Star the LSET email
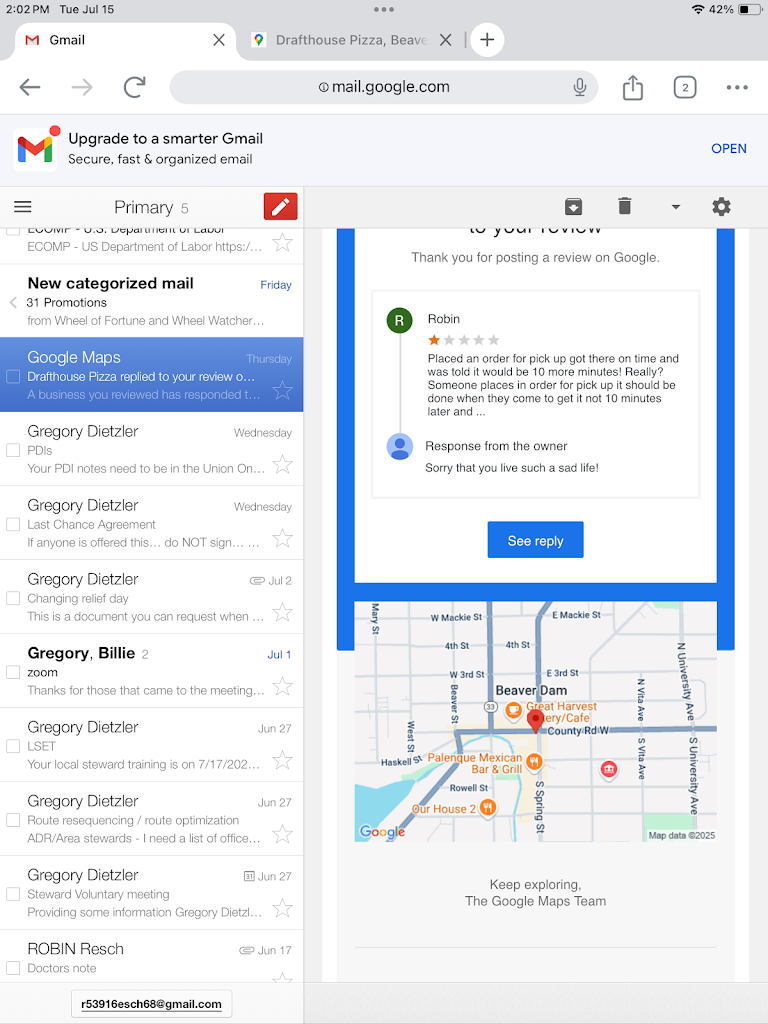The width and height of the screenshot is (768, 1024). tap(282, 760)
